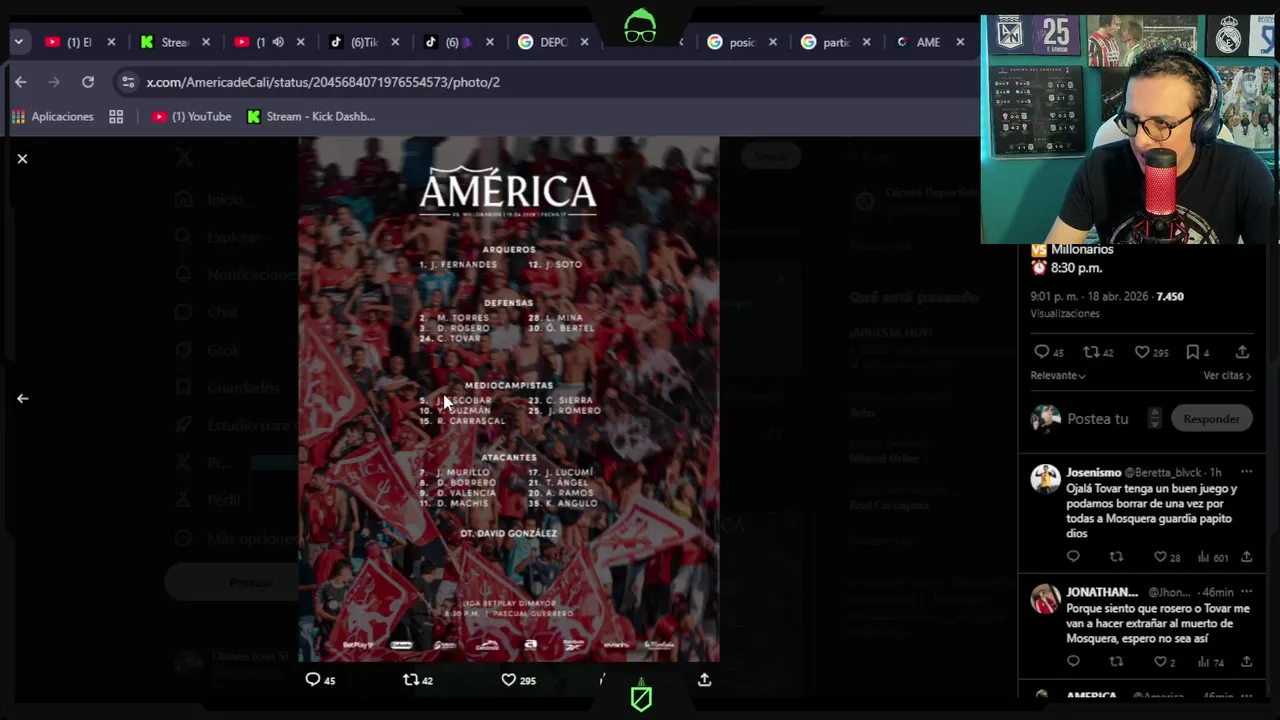1280x720 pixels.
Task: Click the browser forward button
Action: (x=54, y=82)
